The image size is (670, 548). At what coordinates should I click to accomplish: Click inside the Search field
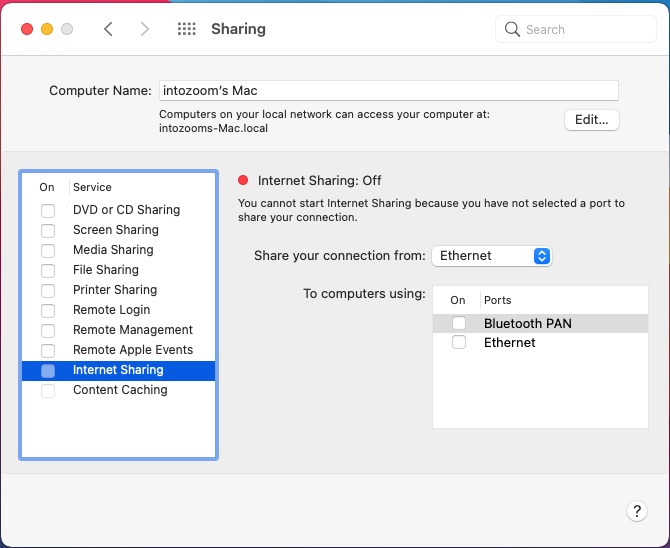pyautogui.click(x=576, y=29)
